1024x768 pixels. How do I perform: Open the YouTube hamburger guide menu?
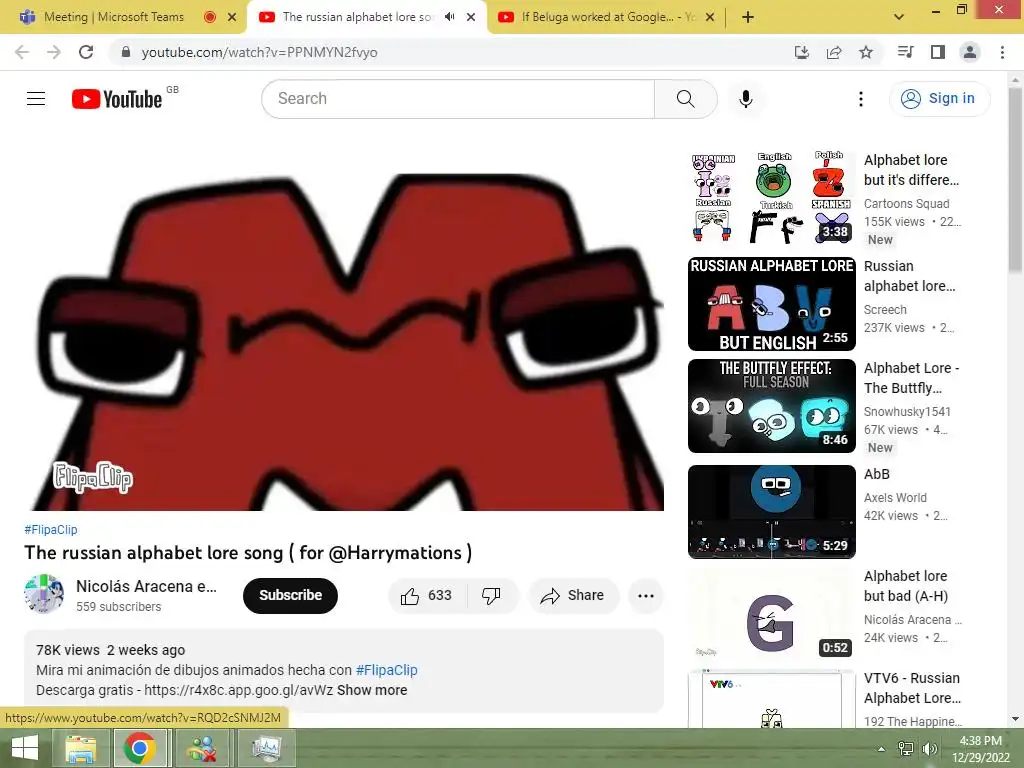click(x=36, y=99)
